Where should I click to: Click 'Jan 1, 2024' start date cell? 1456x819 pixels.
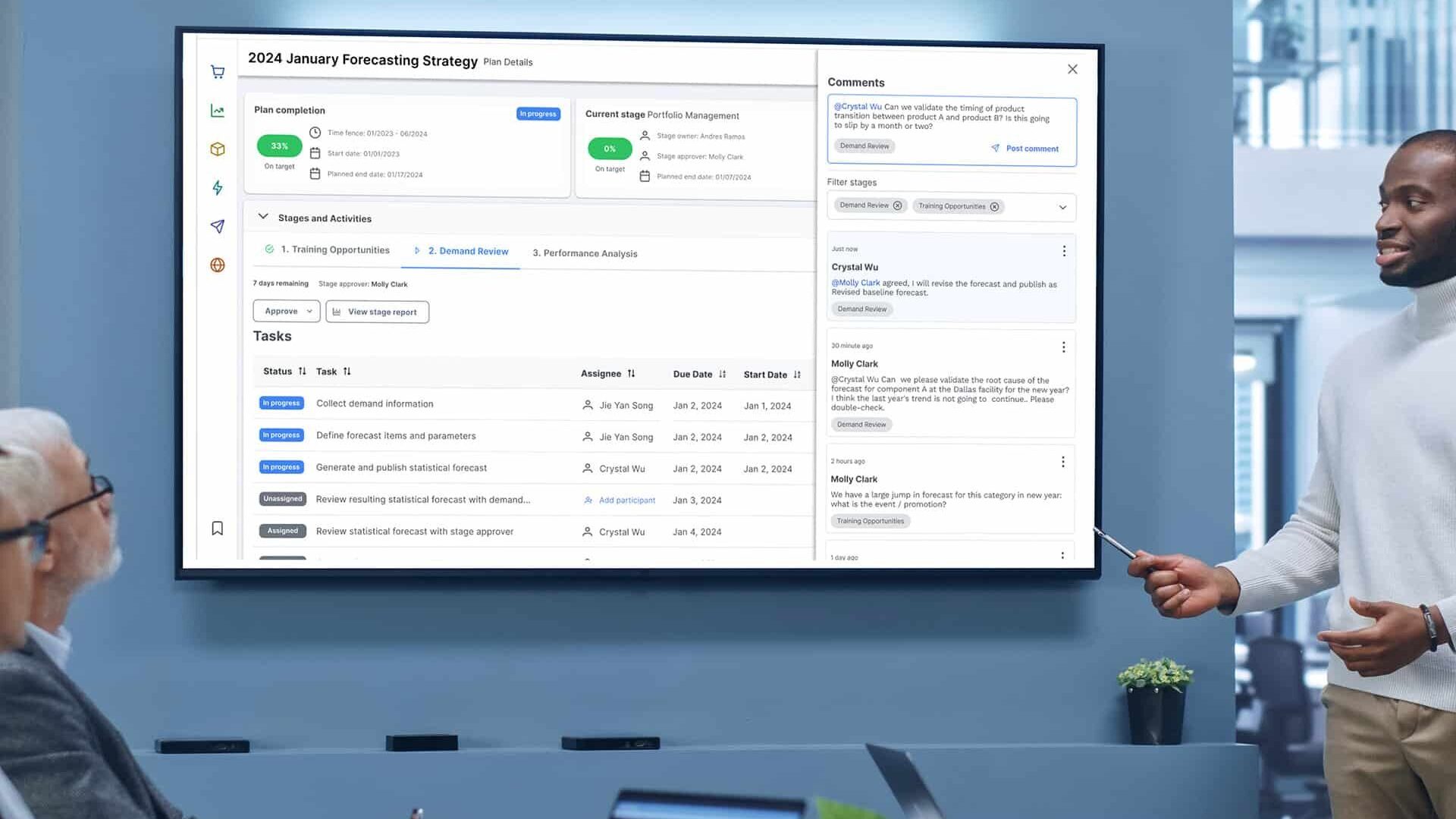767,406
